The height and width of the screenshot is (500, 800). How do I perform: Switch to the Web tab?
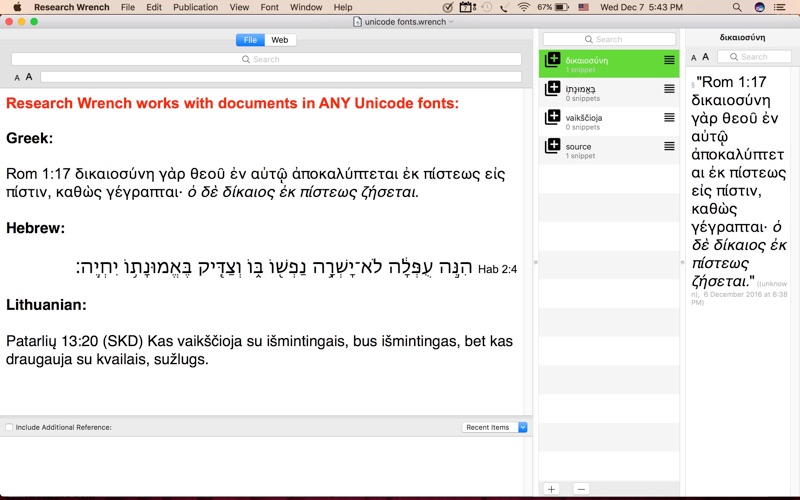coord(280,40)
